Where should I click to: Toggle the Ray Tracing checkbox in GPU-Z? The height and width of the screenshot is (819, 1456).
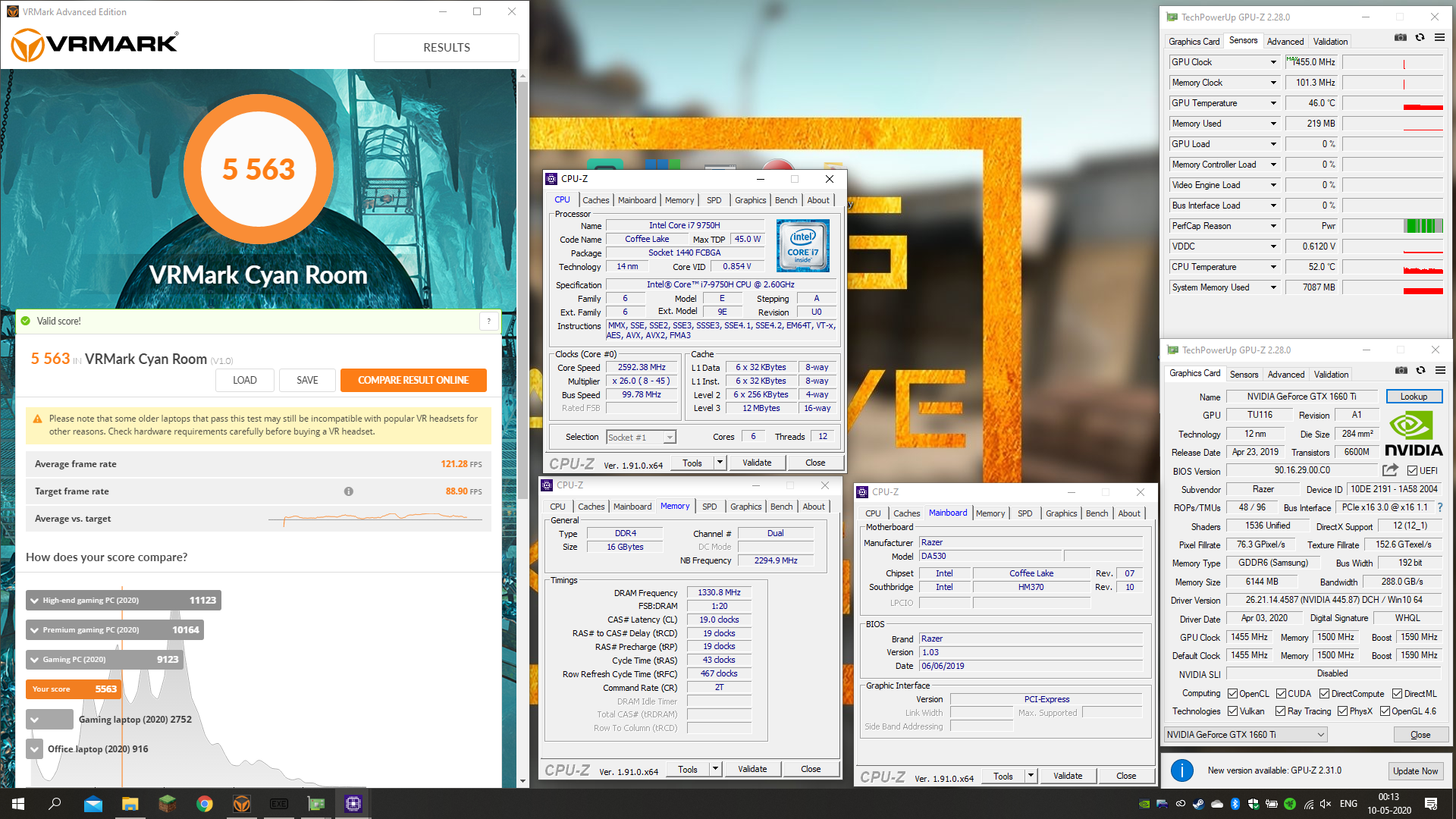[x=1281, y=711]
